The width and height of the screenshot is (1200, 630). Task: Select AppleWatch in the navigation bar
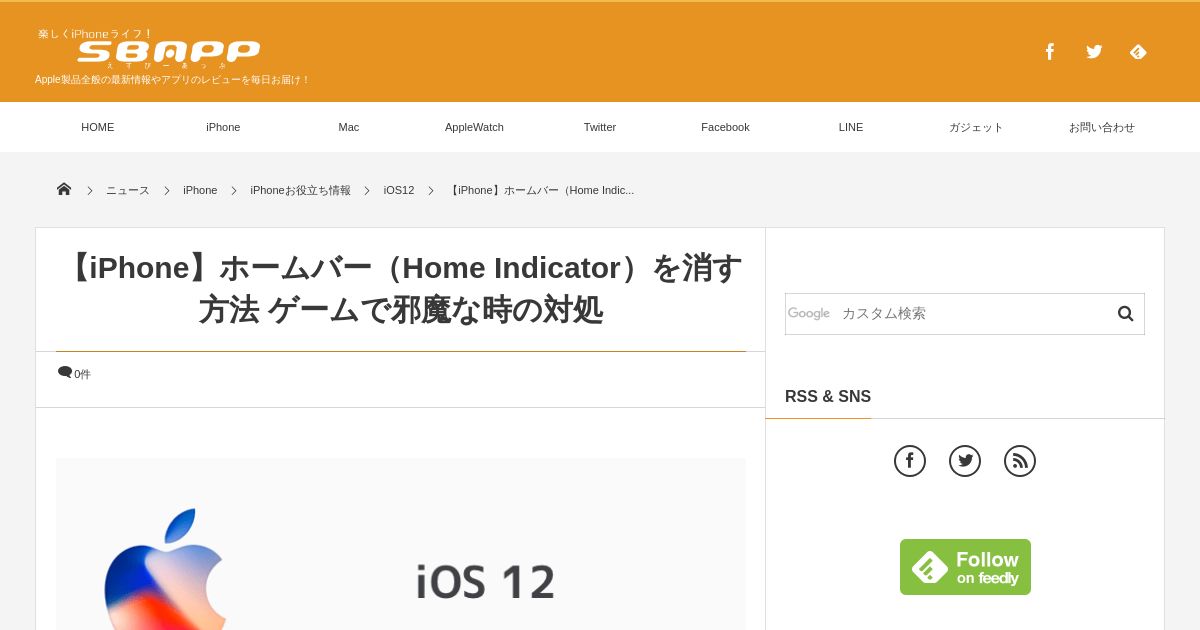pyautogui.click(x=474, y=127)
